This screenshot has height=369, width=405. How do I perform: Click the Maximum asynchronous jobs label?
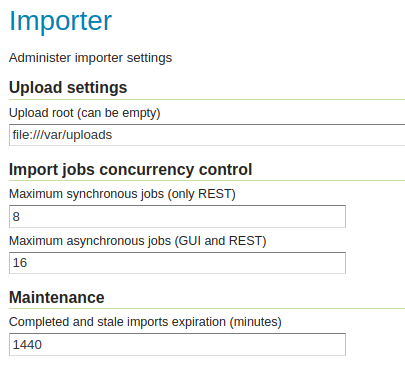pos(138,241)
